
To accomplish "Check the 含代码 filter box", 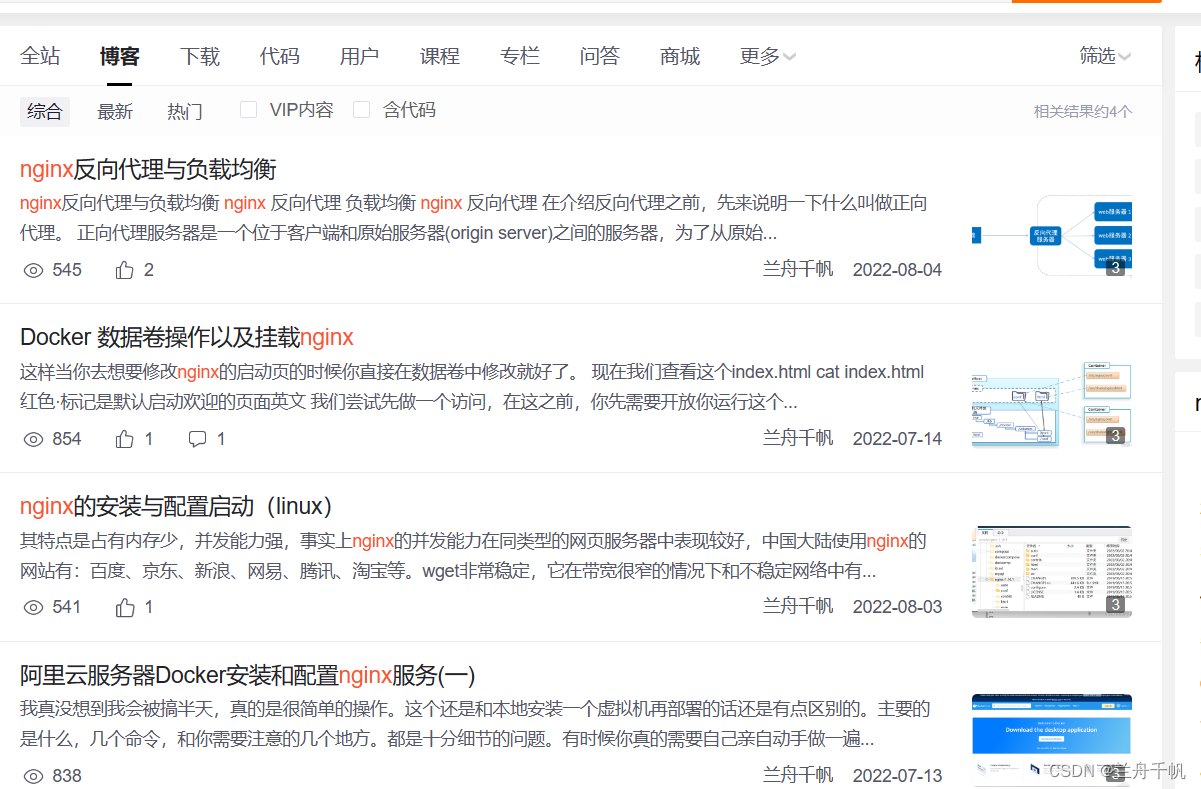I will tap(361, 109).
